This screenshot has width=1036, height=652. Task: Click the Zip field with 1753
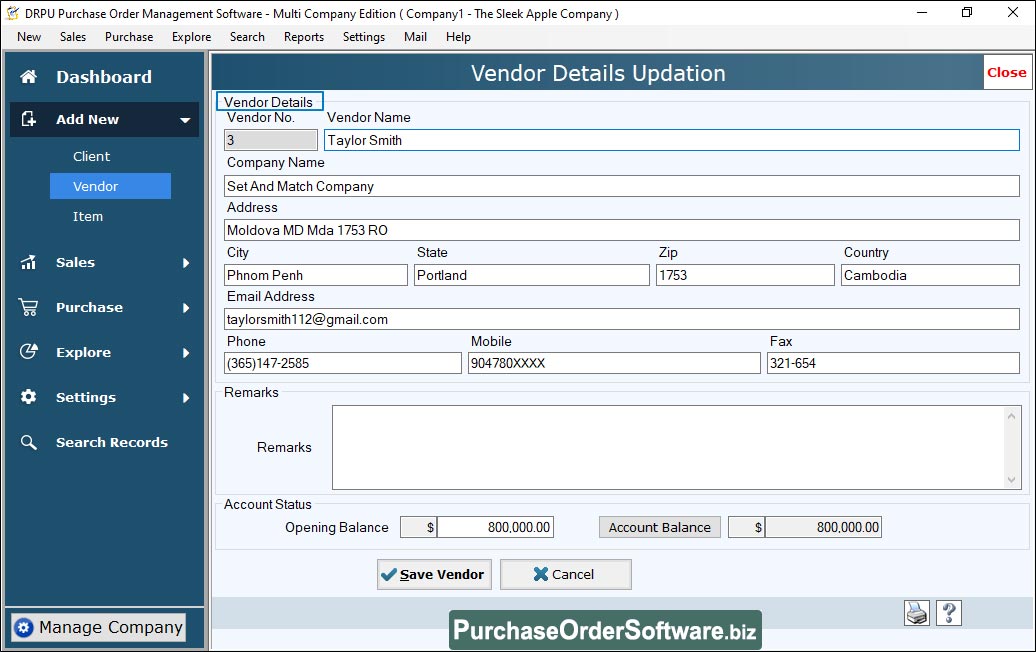[x=745, y=275]
